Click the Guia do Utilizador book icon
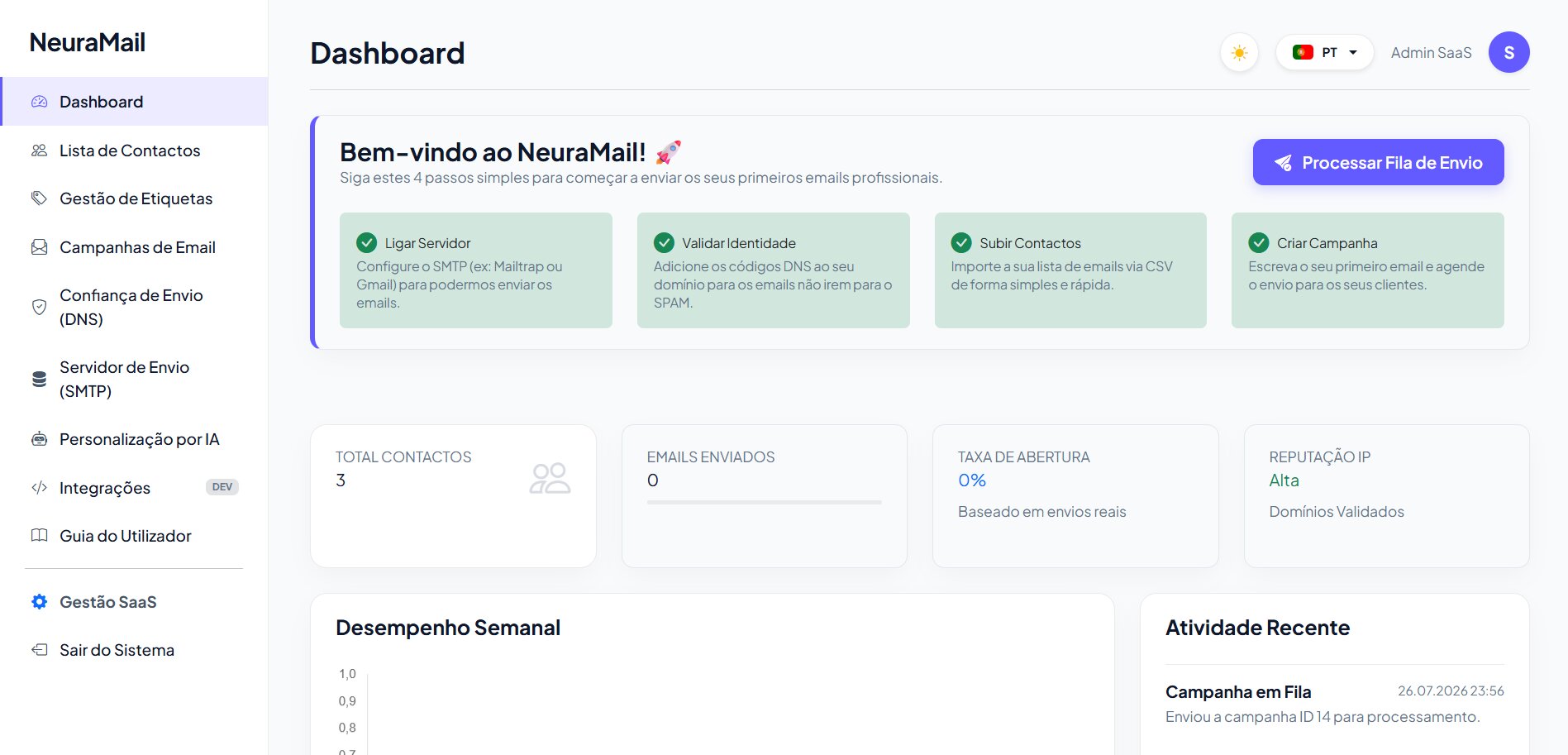 pyautogui.click(x=39, y=536)
